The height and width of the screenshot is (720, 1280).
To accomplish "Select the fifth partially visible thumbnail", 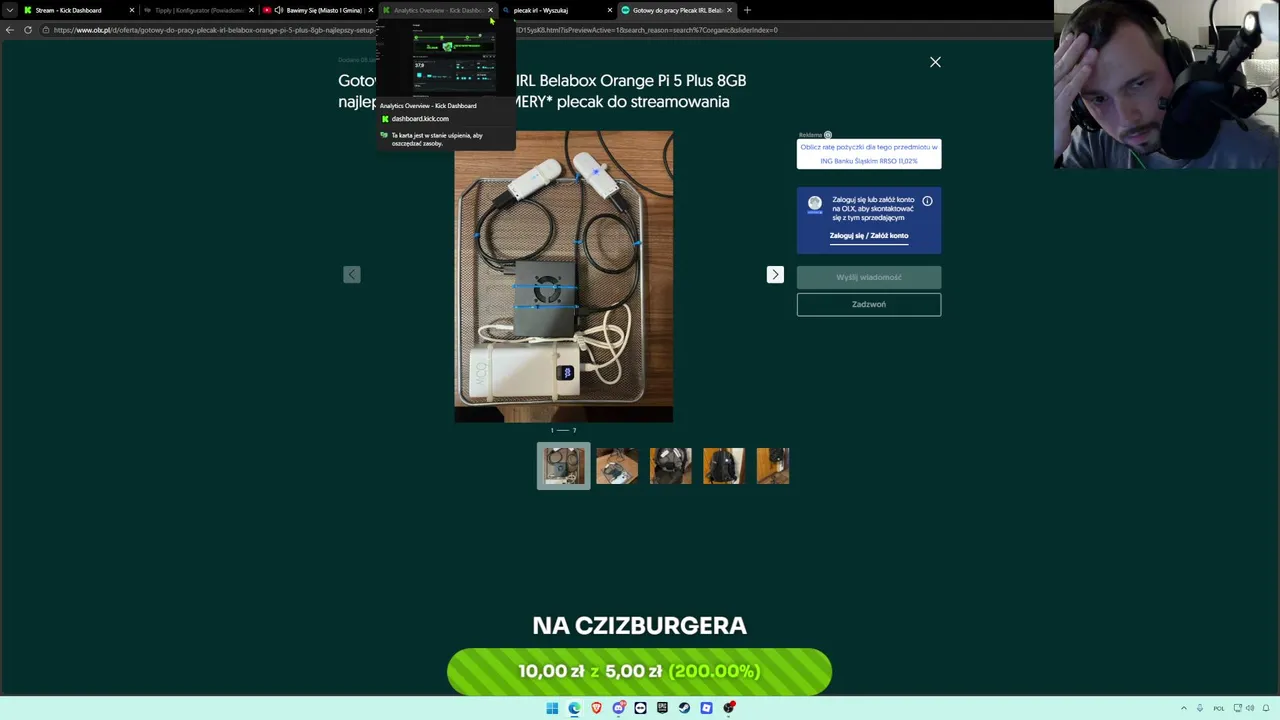I will [773, 466].
